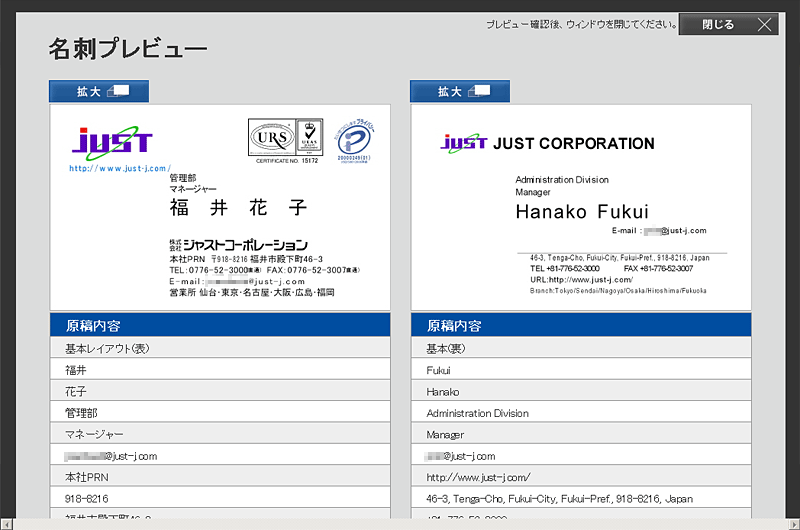Click the right 拡大 enlarge button
This screenshot has width=800, height=530.
[x=460, y=91]
